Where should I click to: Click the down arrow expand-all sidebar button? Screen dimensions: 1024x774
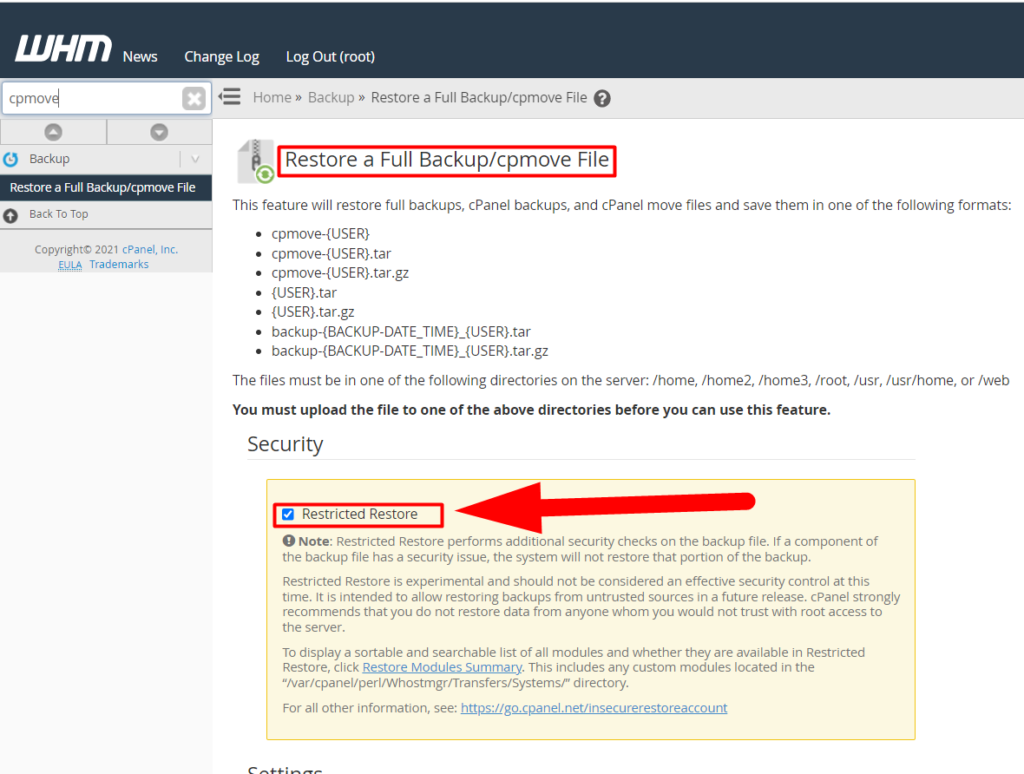click(159, 132)
